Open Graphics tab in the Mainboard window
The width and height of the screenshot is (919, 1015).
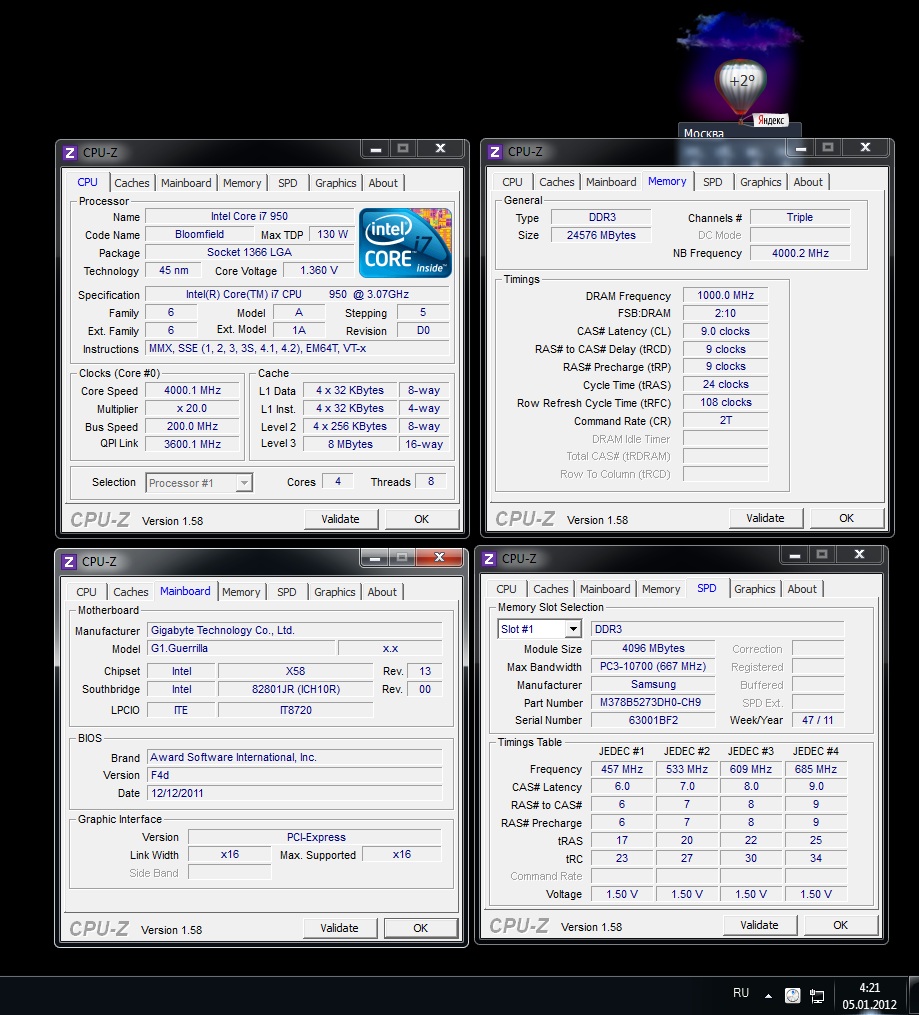[335, 592]
